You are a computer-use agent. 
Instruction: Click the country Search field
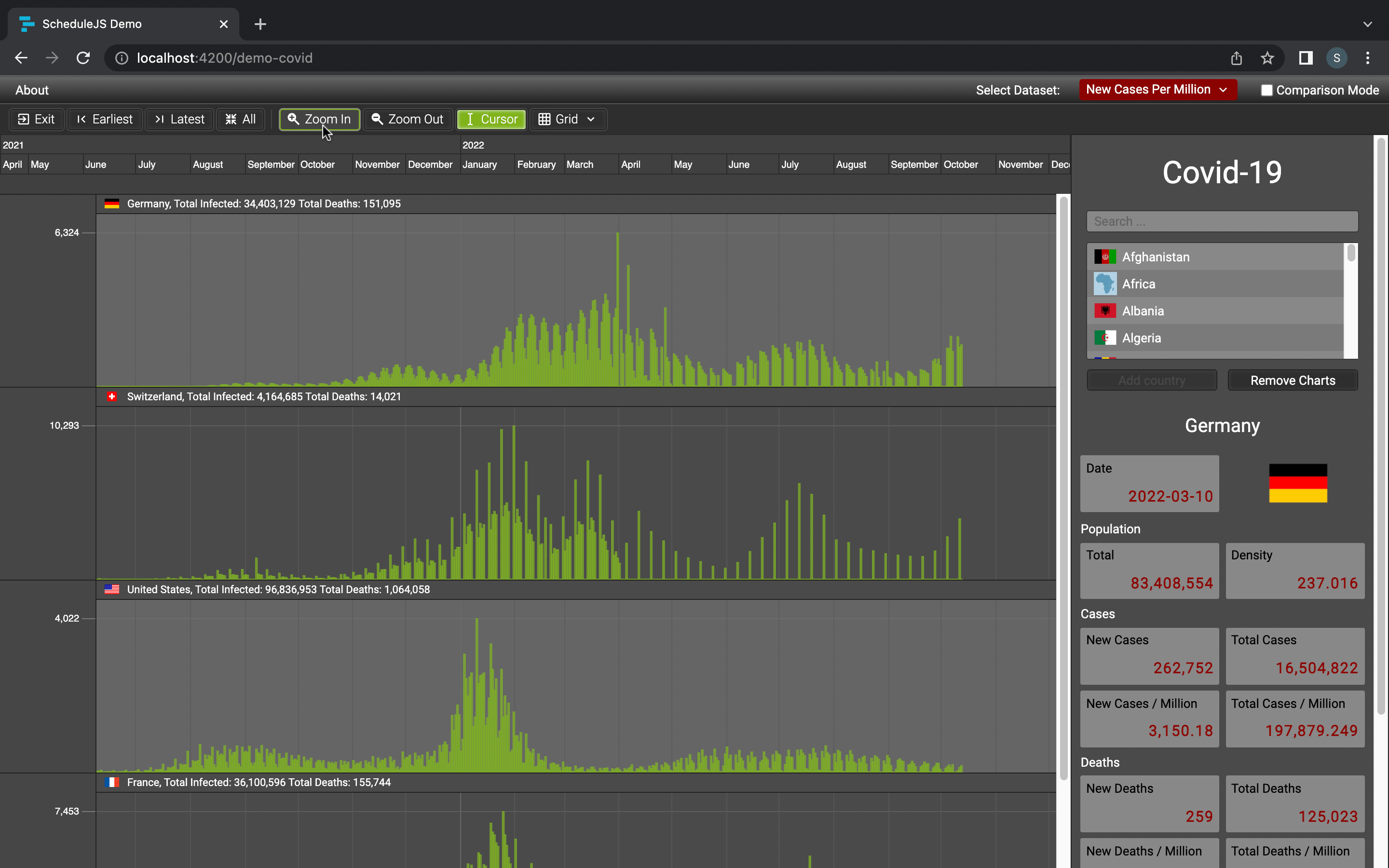(1222, 222)
